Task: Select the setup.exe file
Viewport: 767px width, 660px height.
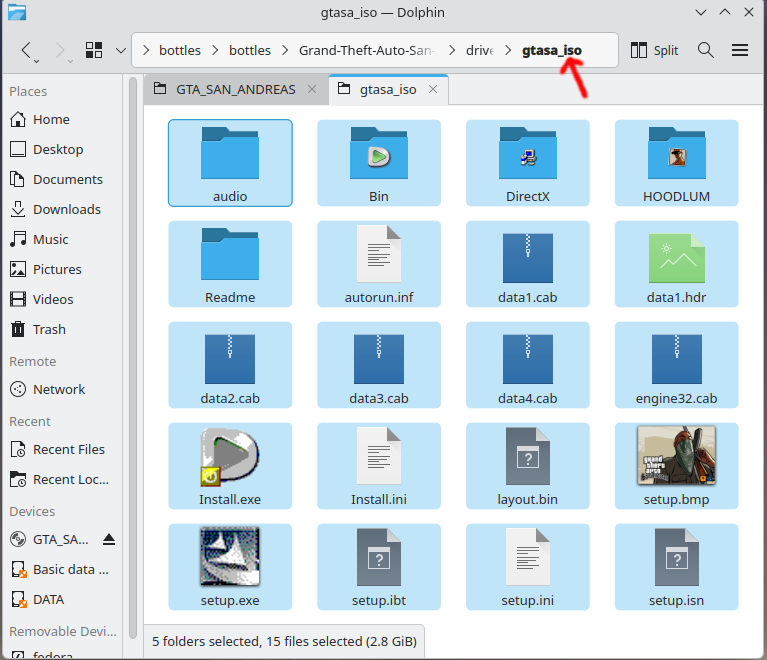Action: point(230,567)
